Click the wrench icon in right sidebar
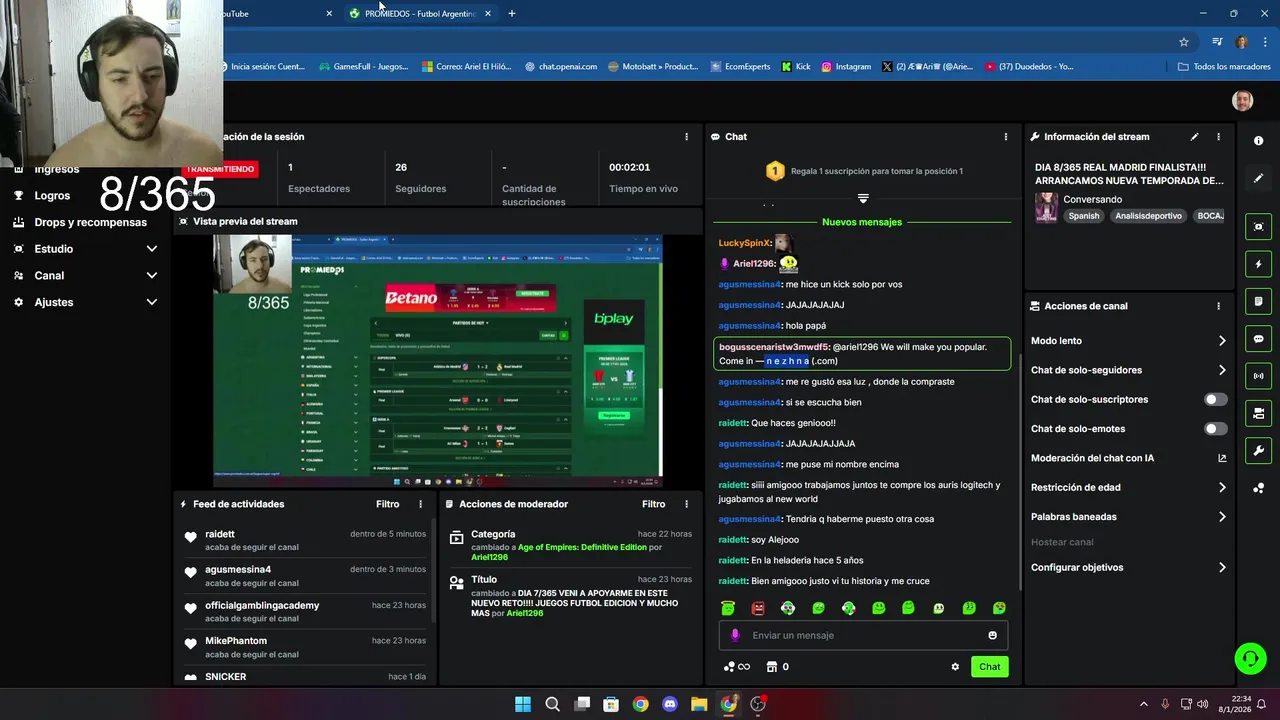This screenshot has height=720, width=1280. [x=1258, y=450]
